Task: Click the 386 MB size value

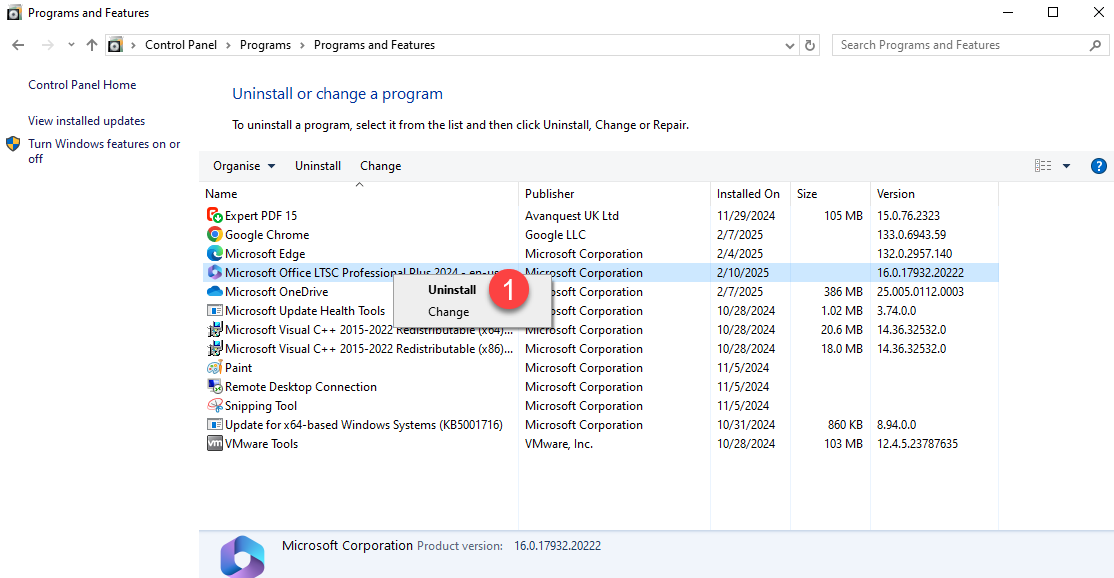Action: tap(843, 292)
